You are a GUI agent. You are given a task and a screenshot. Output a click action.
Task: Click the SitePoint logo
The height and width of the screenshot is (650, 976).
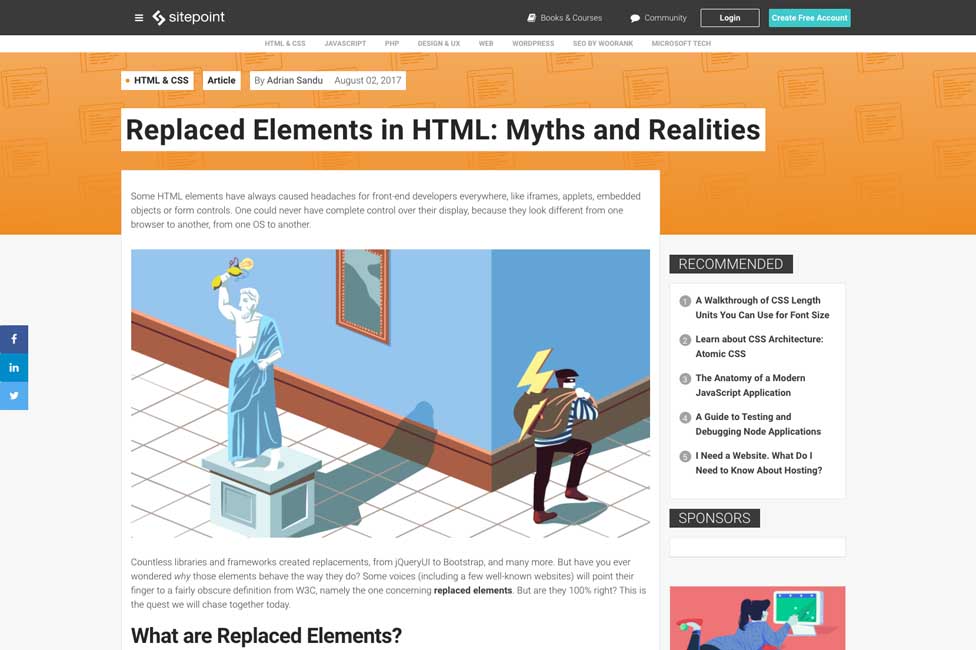(x=188, y=18)
